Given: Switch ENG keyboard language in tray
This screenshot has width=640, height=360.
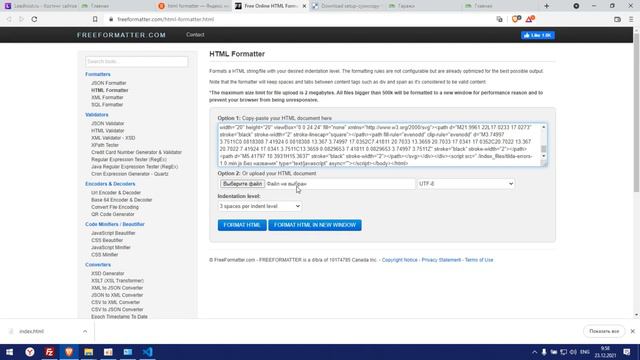Looking at the screenshot, I should pyautogui.click(x=585, y=352).
